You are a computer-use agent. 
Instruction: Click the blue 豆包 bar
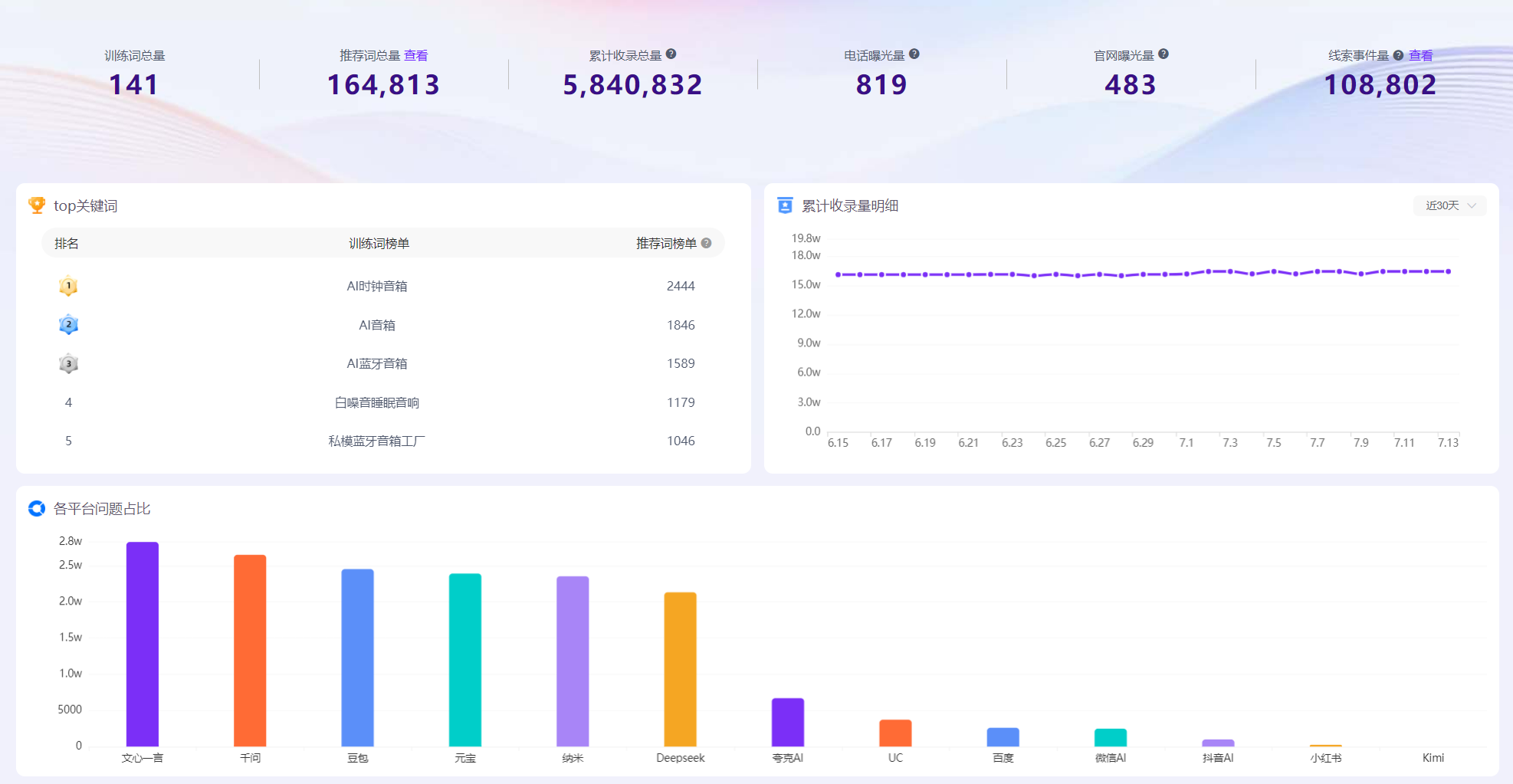point(358,658)
